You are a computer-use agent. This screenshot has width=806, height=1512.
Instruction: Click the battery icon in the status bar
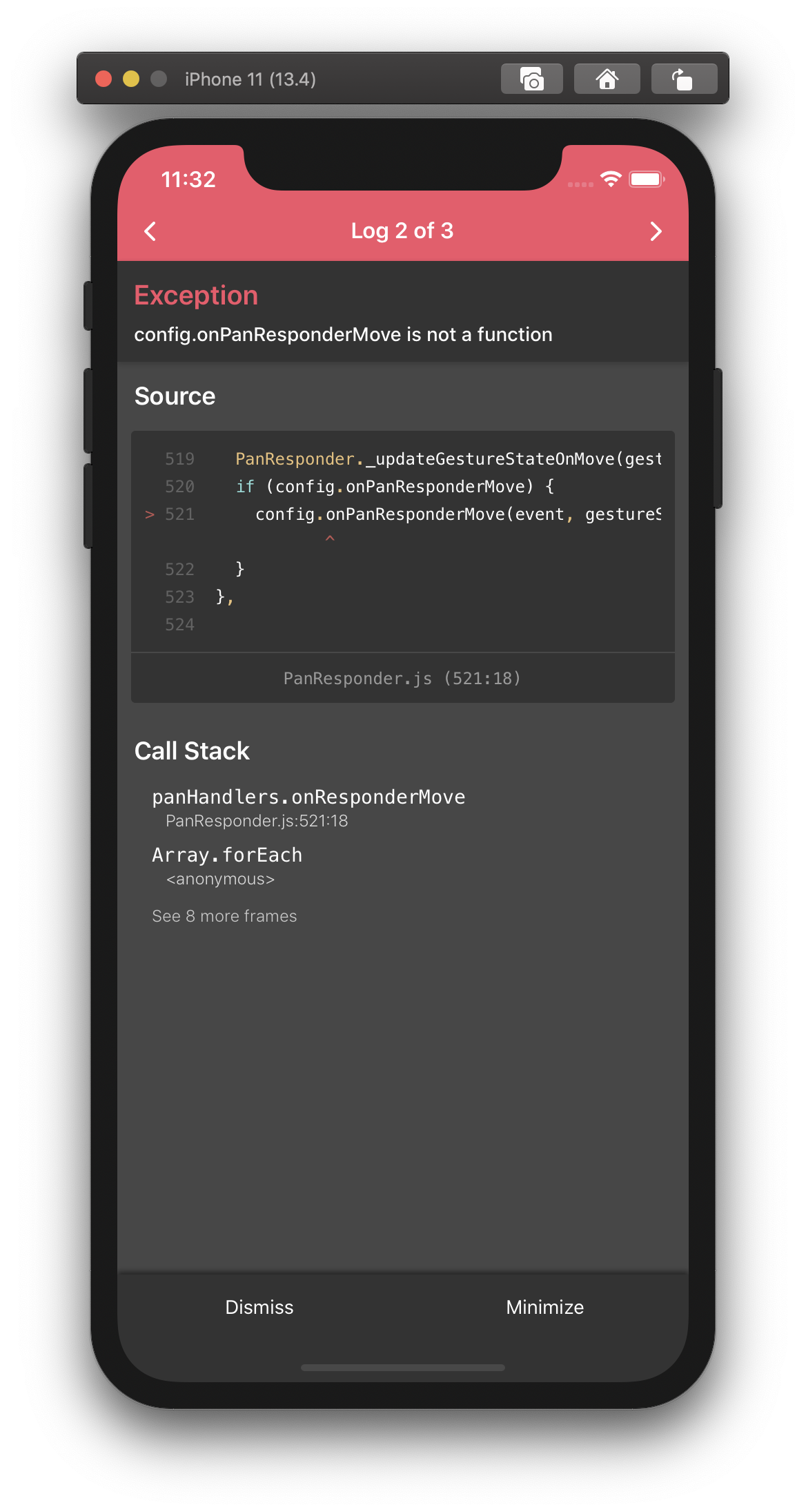pyautogui.click(x=647, y=178)
